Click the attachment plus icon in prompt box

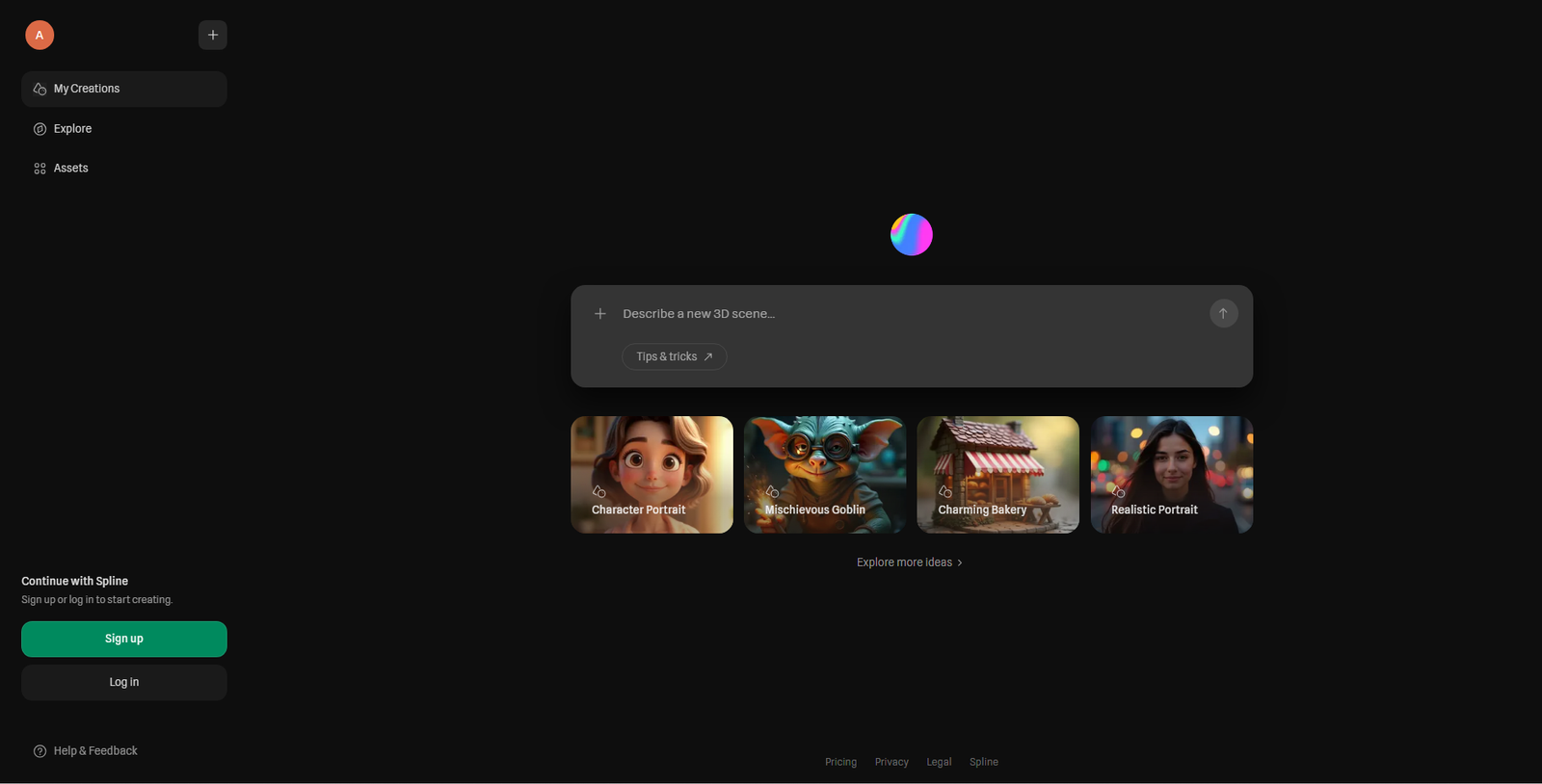tap(600, 314)
